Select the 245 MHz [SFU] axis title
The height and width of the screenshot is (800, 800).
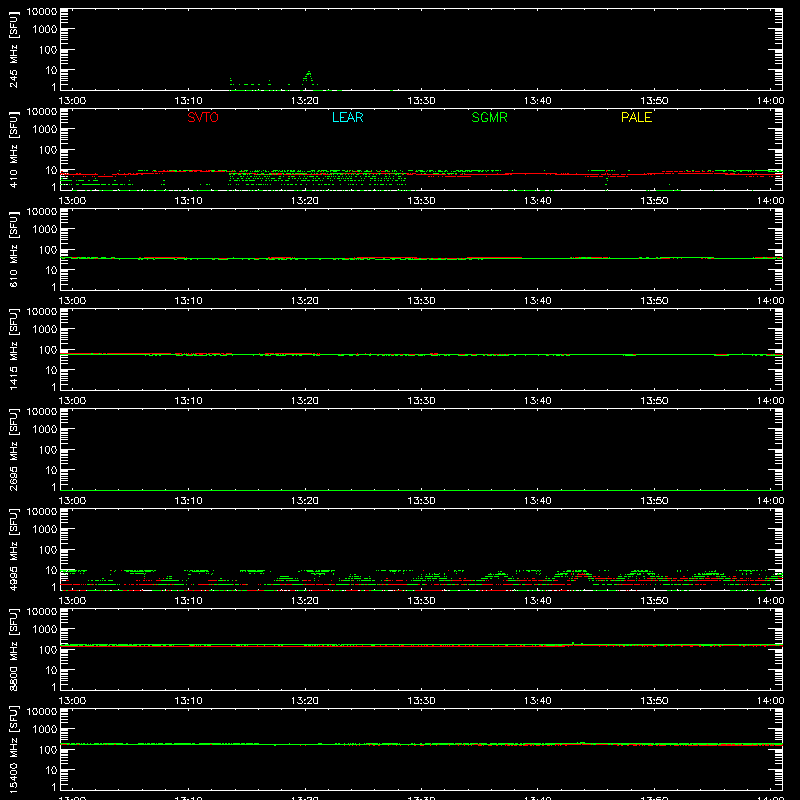13,49
